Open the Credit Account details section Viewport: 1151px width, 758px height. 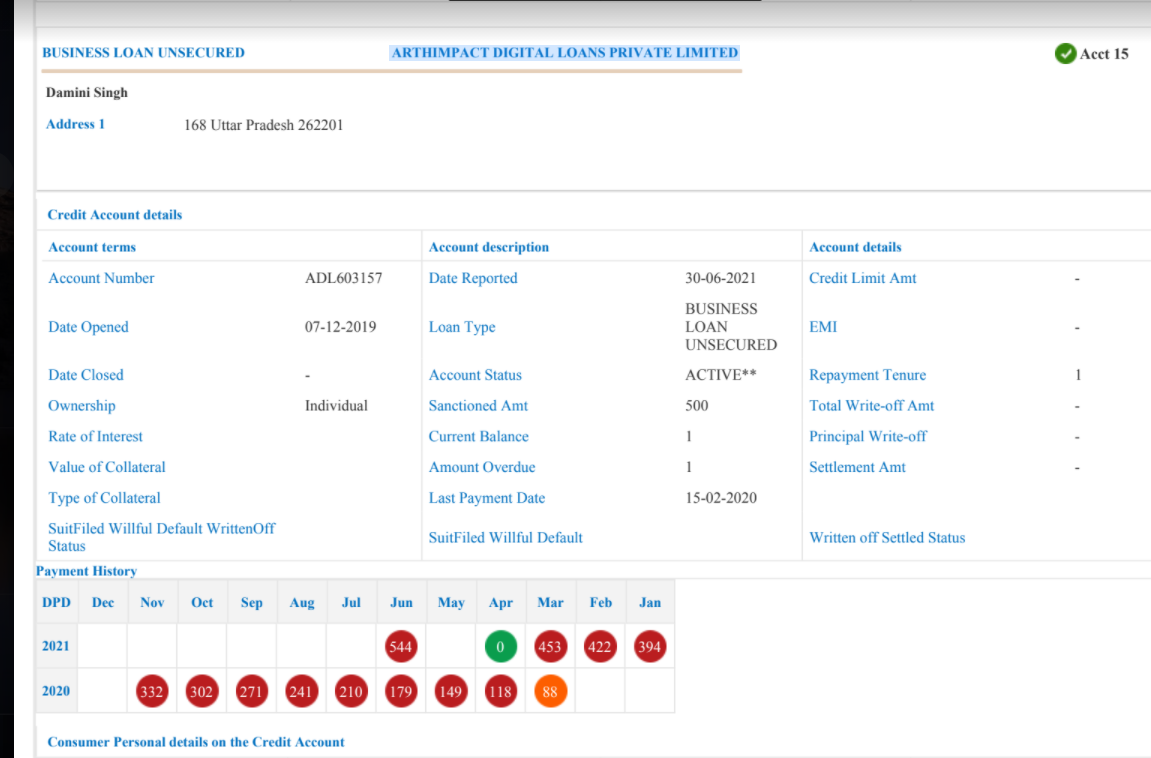114,215
